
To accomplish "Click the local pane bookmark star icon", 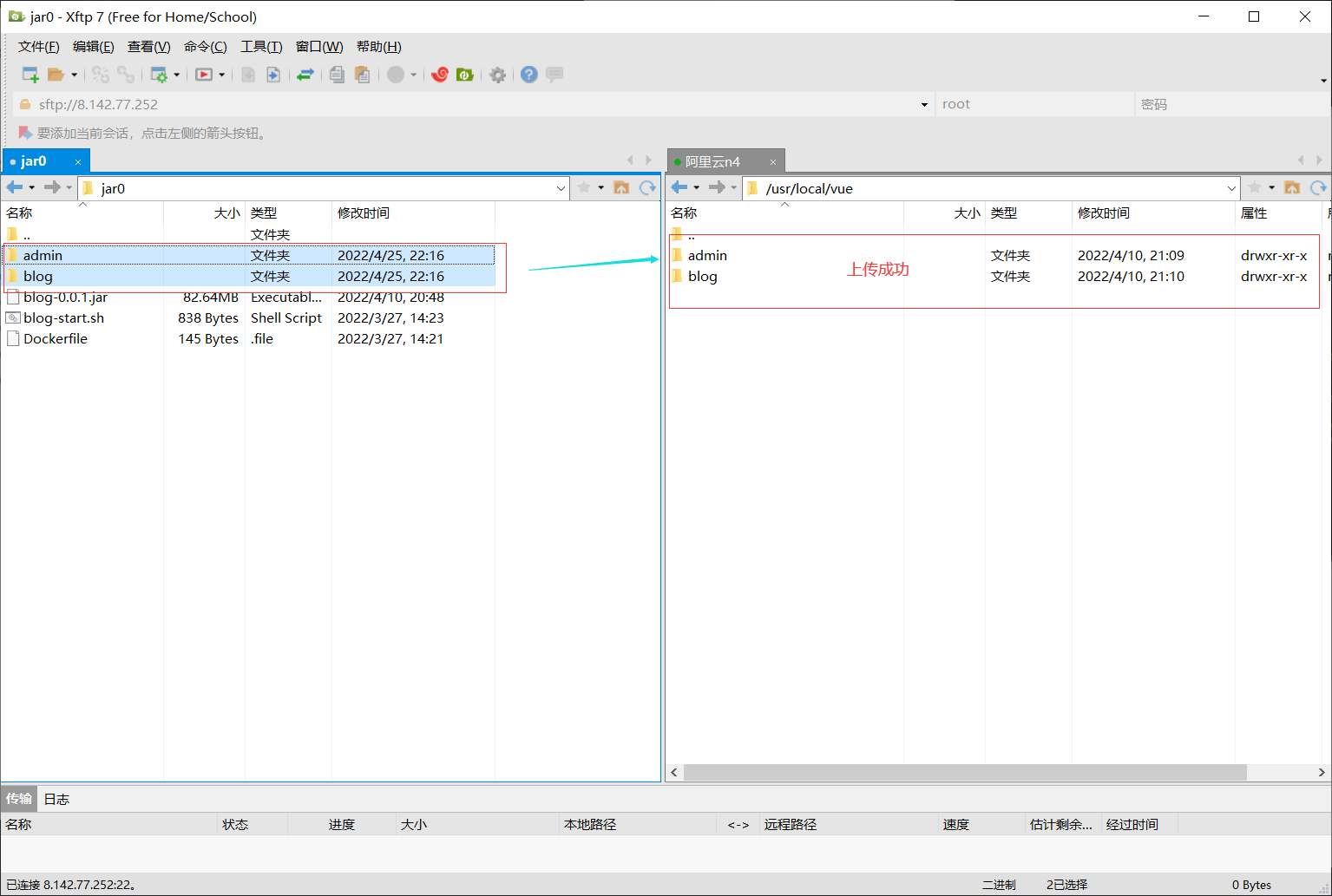I will (584, 187).
